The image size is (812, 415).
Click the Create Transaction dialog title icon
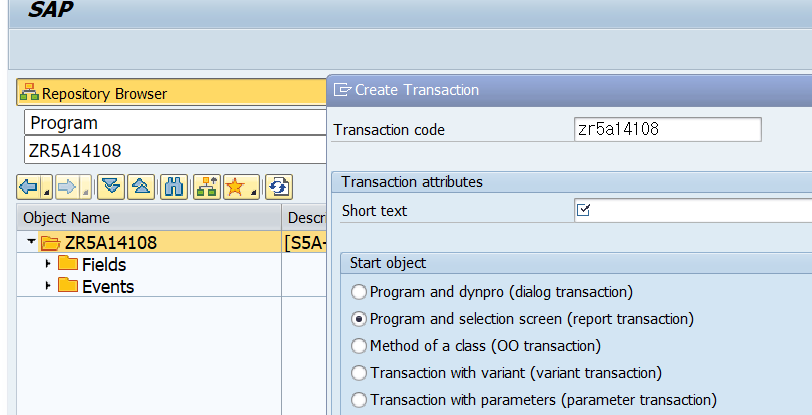342,90
